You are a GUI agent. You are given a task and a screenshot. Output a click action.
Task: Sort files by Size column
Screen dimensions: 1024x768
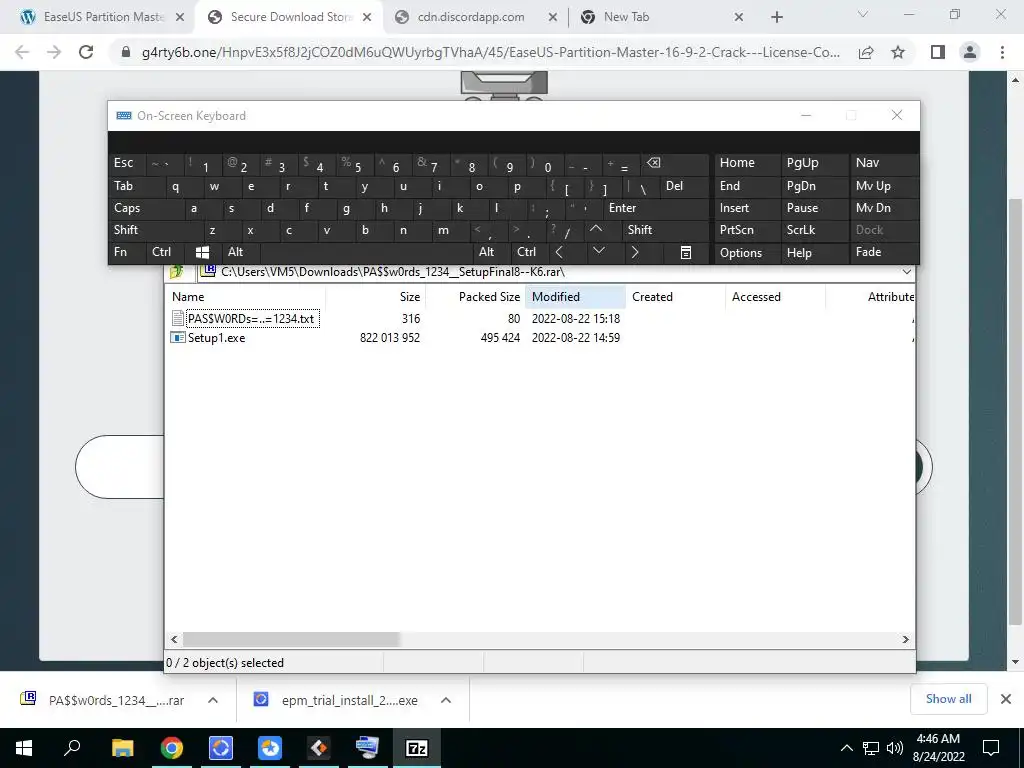pyautogui.click(x=376, y=296)
